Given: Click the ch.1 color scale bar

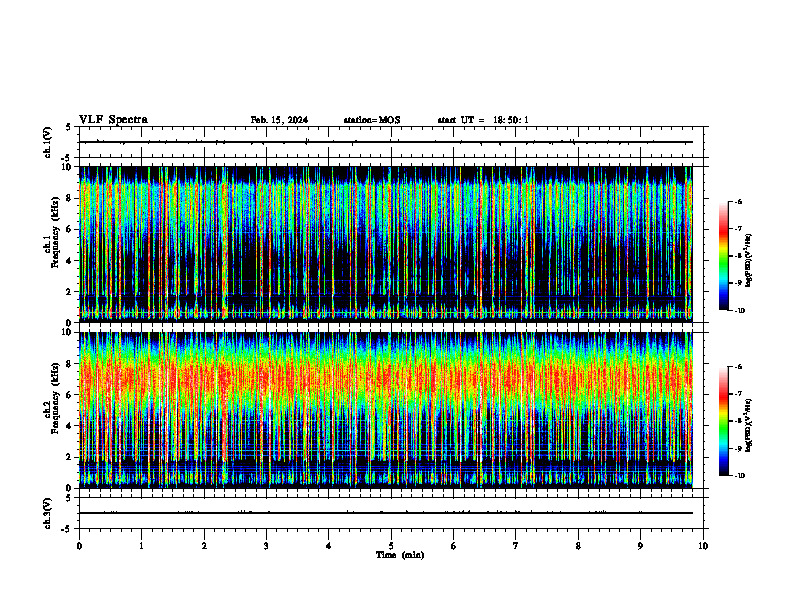Looking at the screenshot, I should 723,256.
